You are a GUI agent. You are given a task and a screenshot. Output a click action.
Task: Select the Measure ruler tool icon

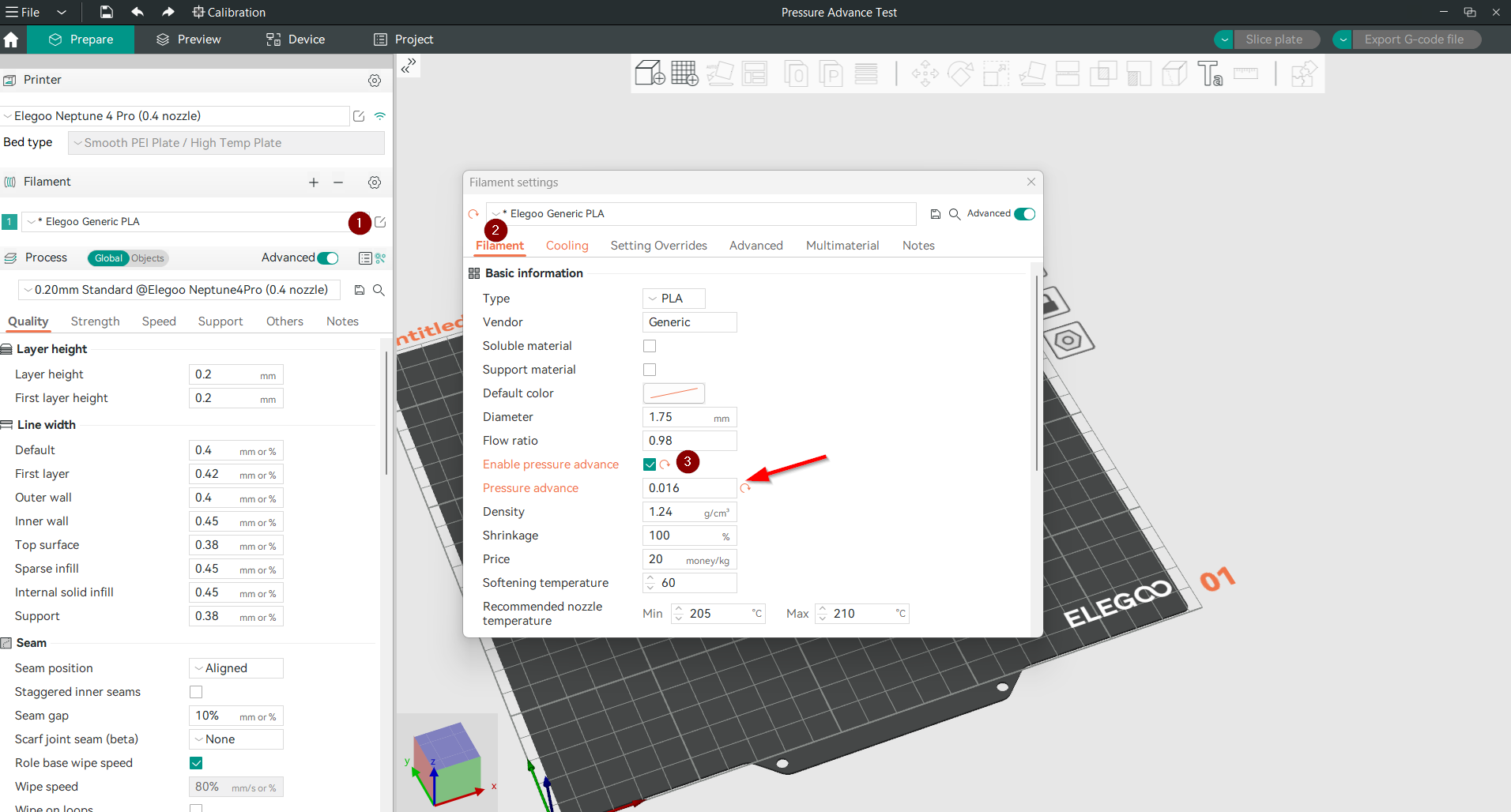click(1245, 73)
